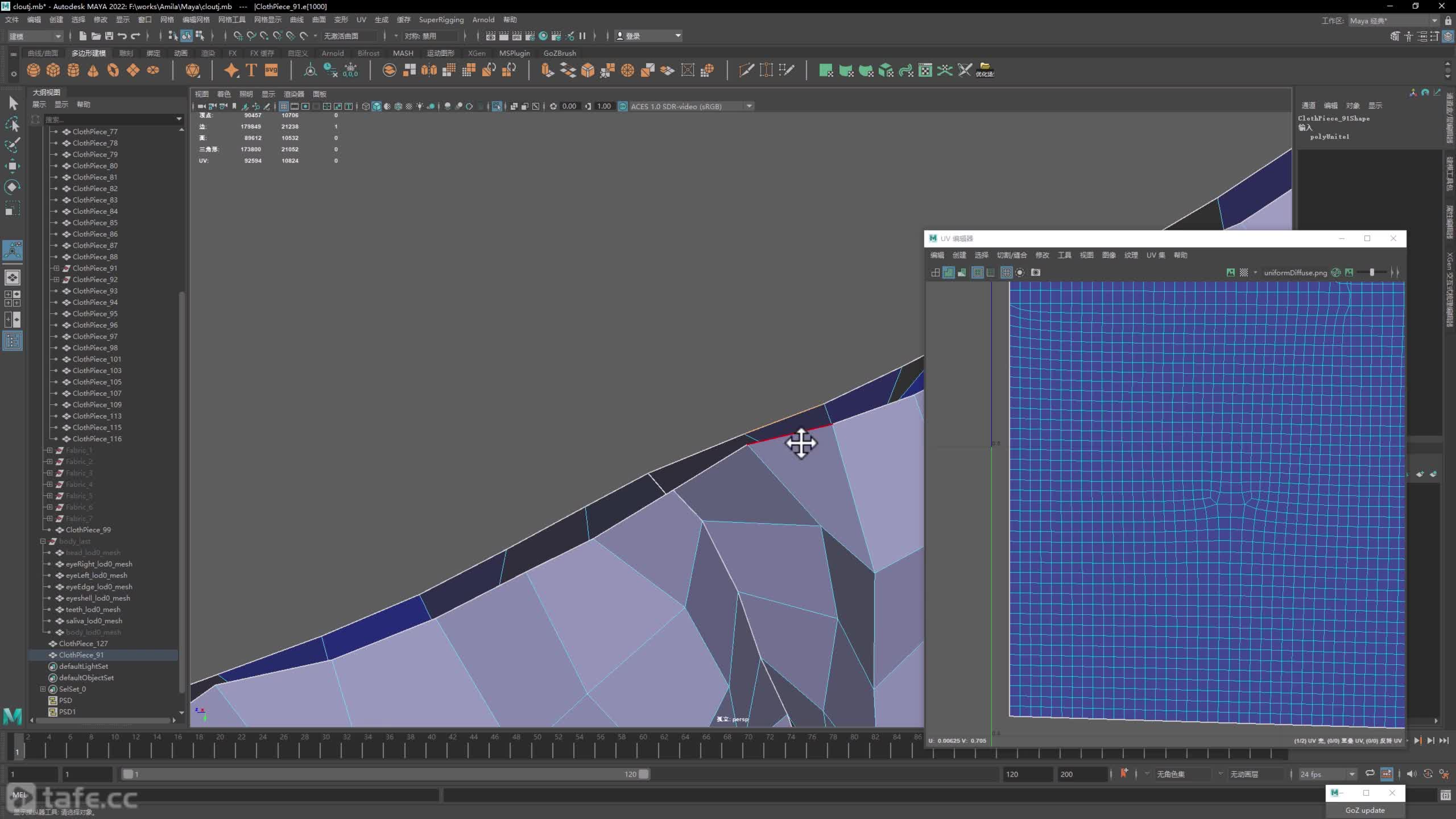Image resolution: width=1456 pixels, height=819 pixels.
Task: Click the outliner search field
Action: click(x=109, y=119)
